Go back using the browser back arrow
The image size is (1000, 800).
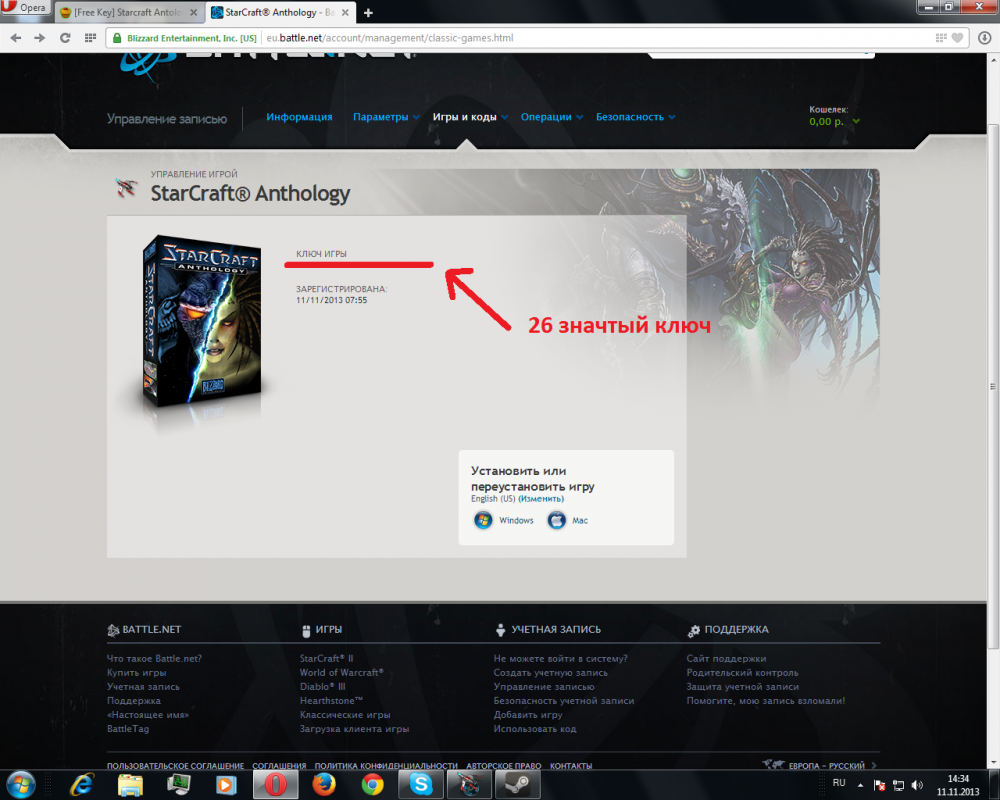pyautogui.click(x=15, y=38)
